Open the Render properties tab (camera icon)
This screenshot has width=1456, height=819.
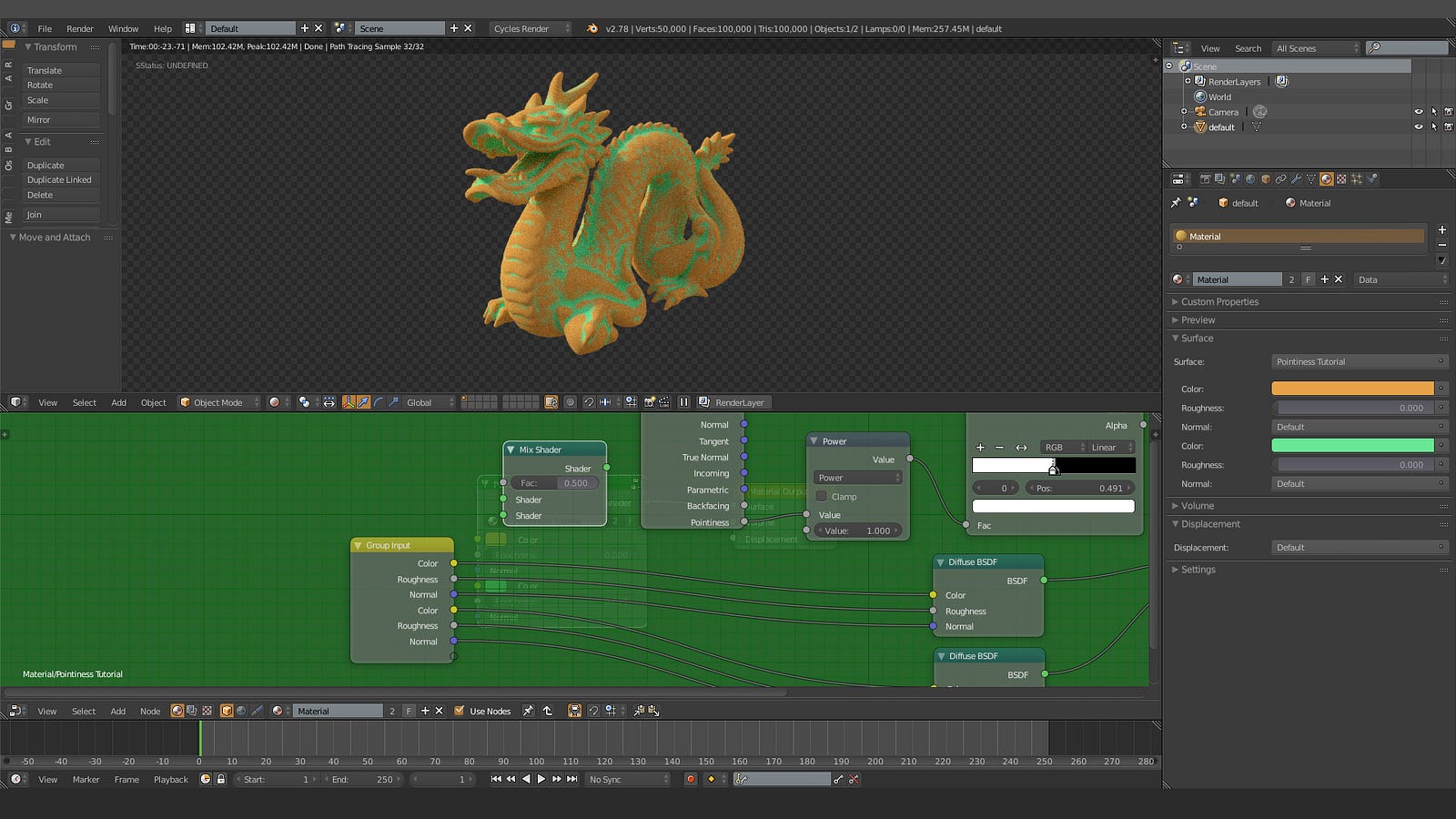[x=1206, y=178]
